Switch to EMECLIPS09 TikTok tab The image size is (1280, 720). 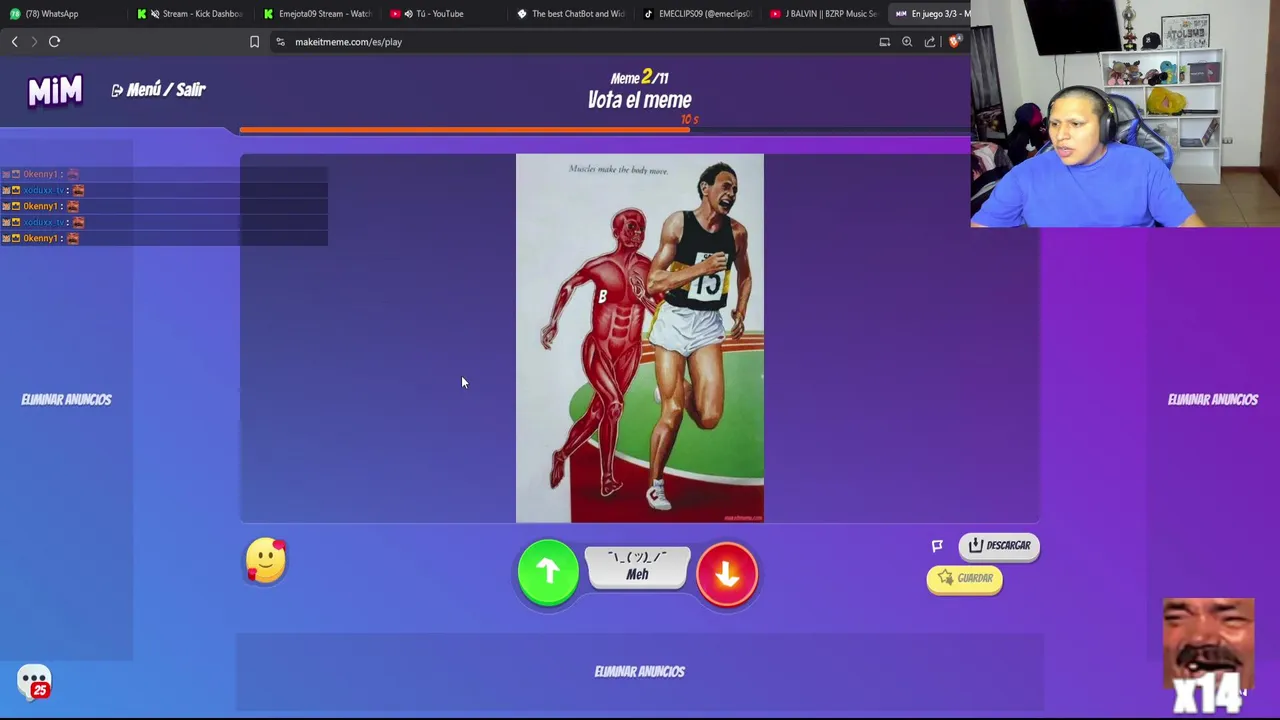[x=696, y=14]
